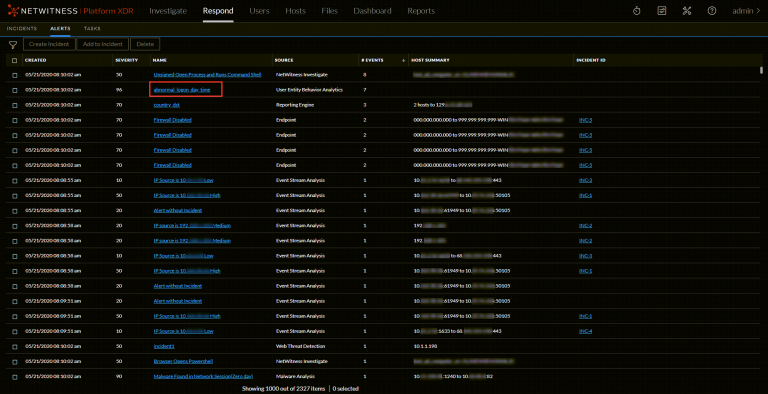Click the Showing 1000 out of 2327 items text
768x394 pixels.
click(283, 389)
